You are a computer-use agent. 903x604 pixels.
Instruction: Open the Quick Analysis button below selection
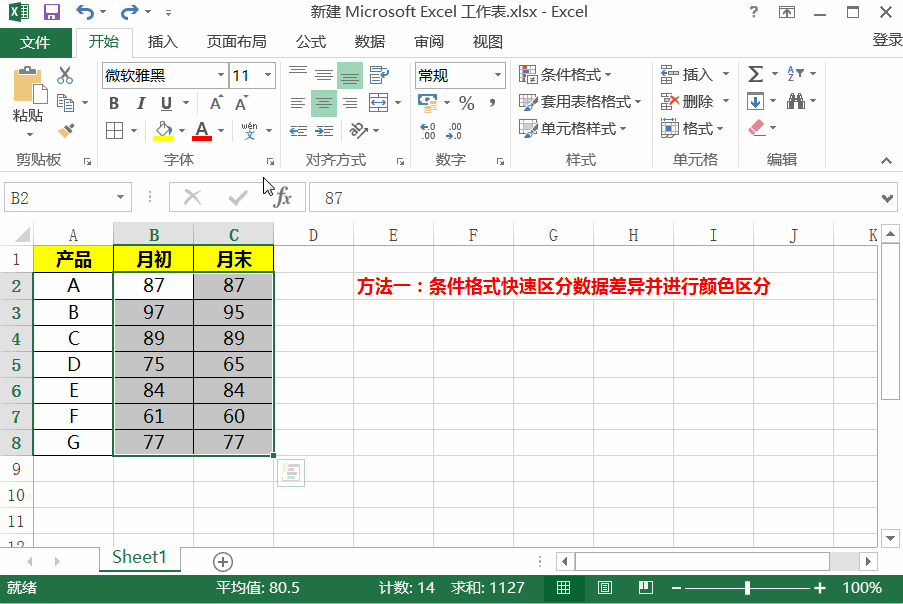coord(291,473)
